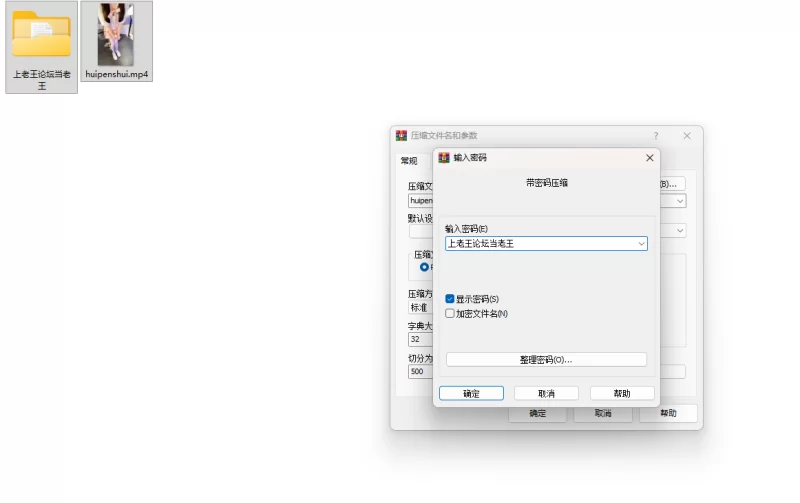Expand the archive name dropdown arrow
This screenshot has height=503, width=800.
click(680, 201)
